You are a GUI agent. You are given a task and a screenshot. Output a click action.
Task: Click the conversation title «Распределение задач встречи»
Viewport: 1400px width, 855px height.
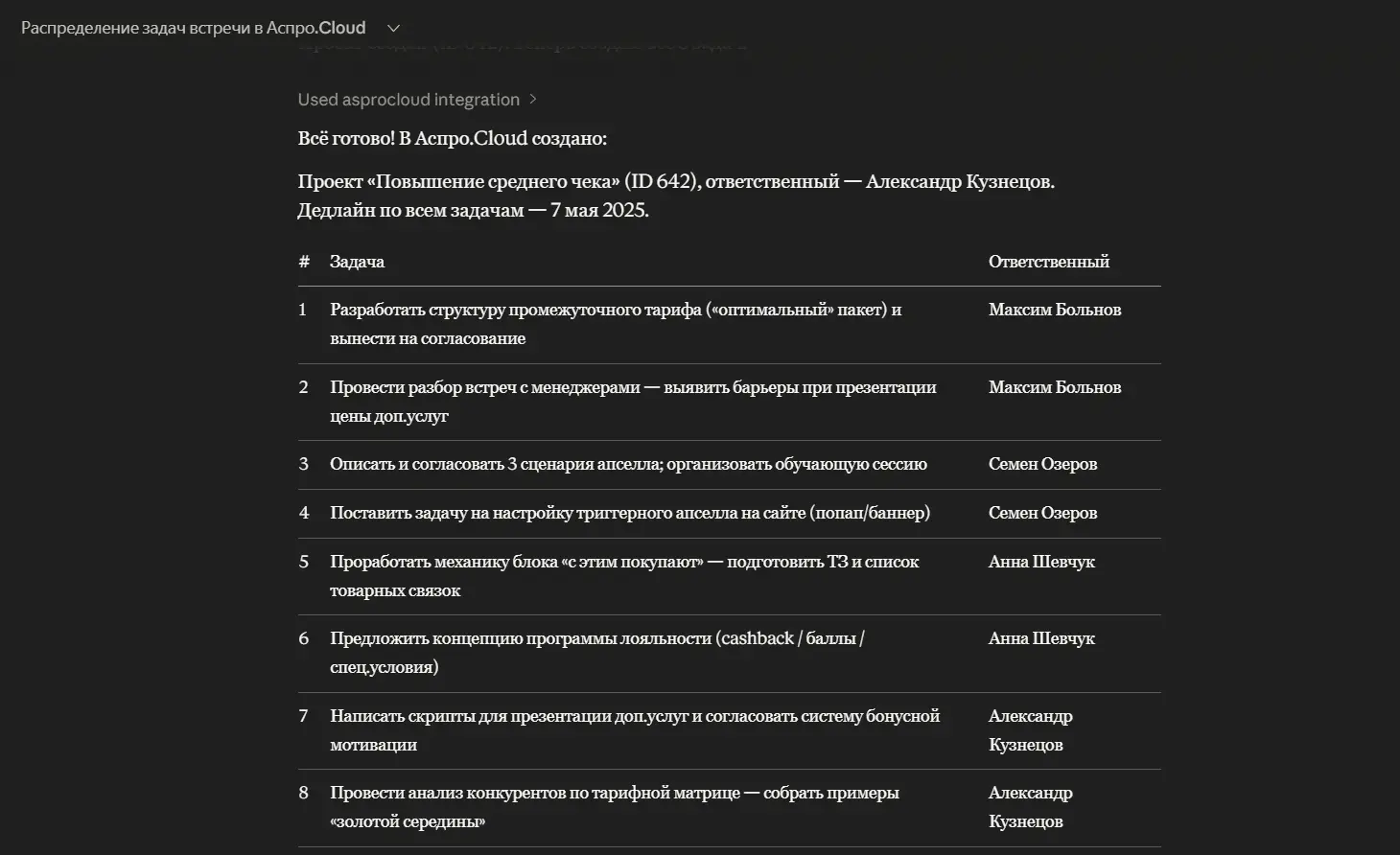click(x=193, y=29)
